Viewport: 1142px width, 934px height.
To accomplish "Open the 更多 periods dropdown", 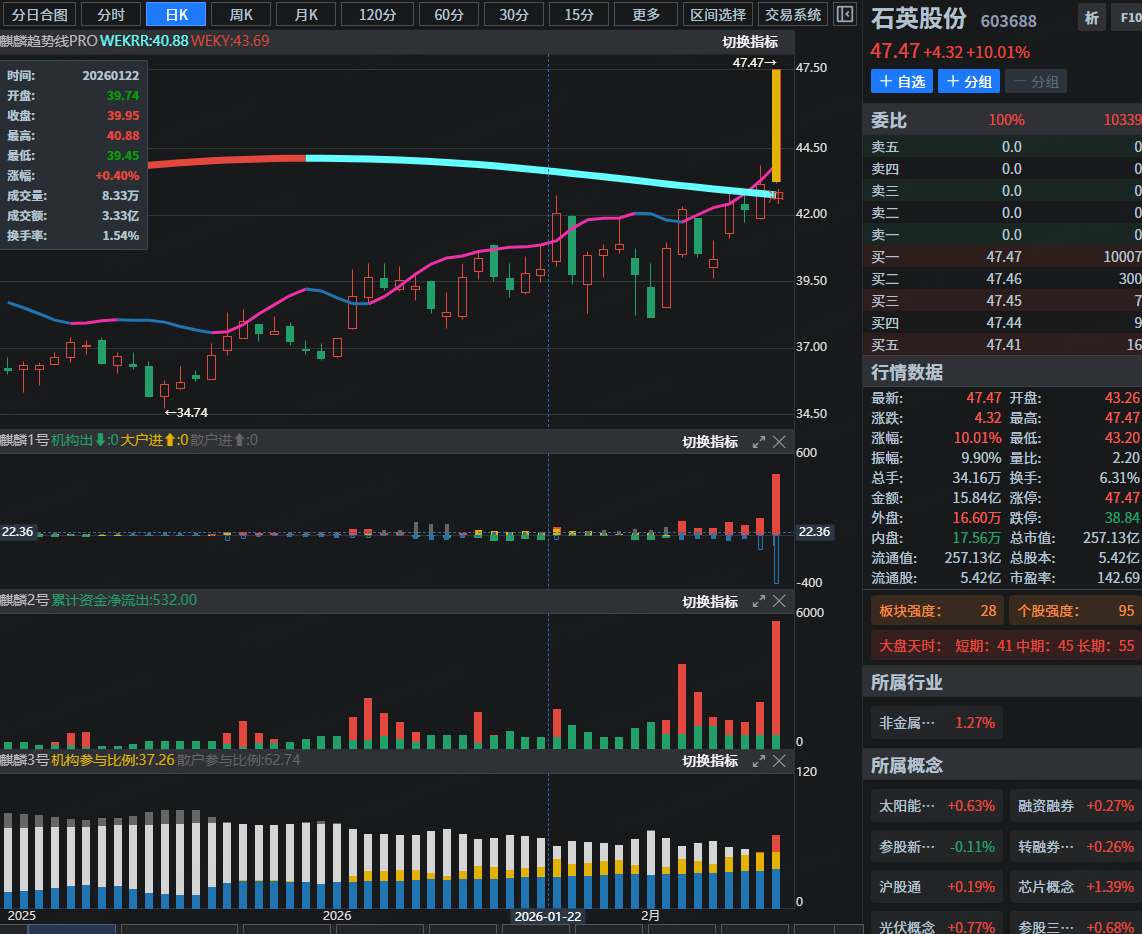I will point(646,14).
